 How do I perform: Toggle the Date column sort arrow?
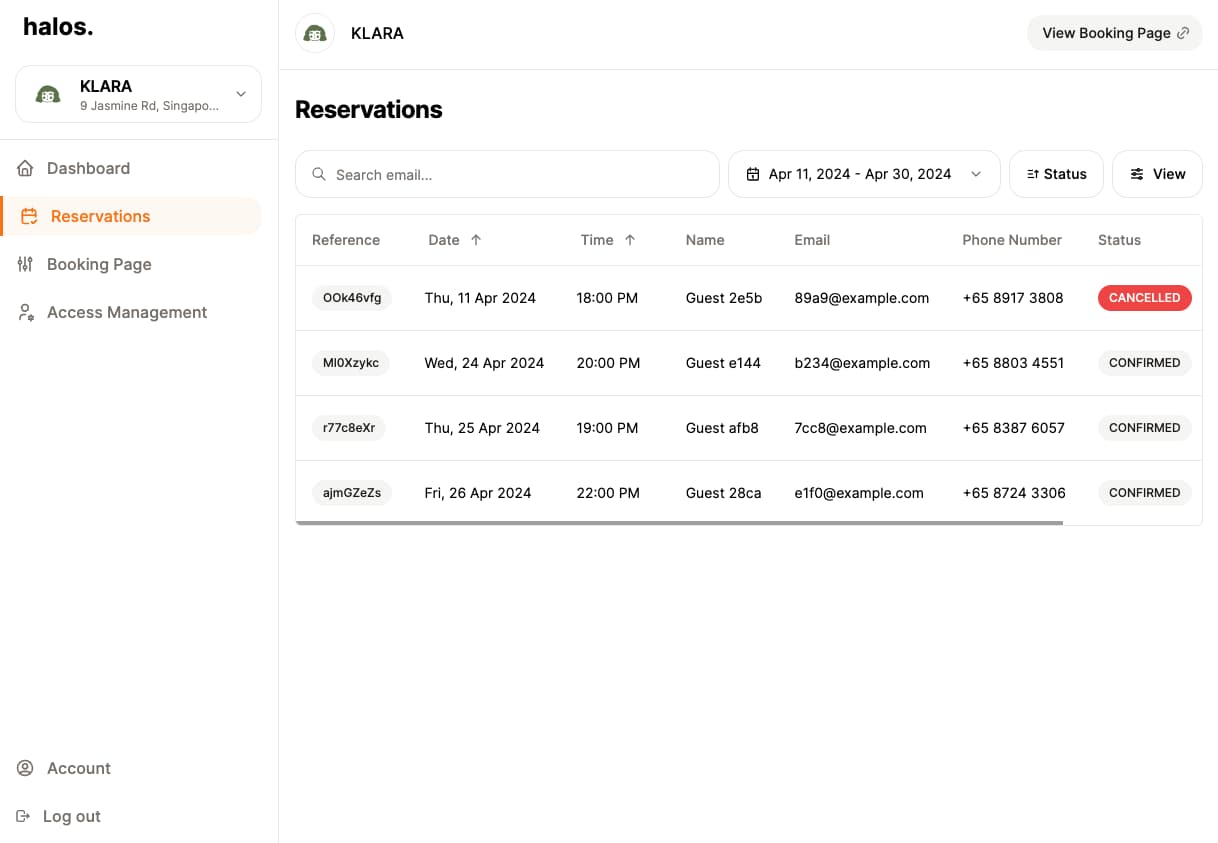click(477, 240)
